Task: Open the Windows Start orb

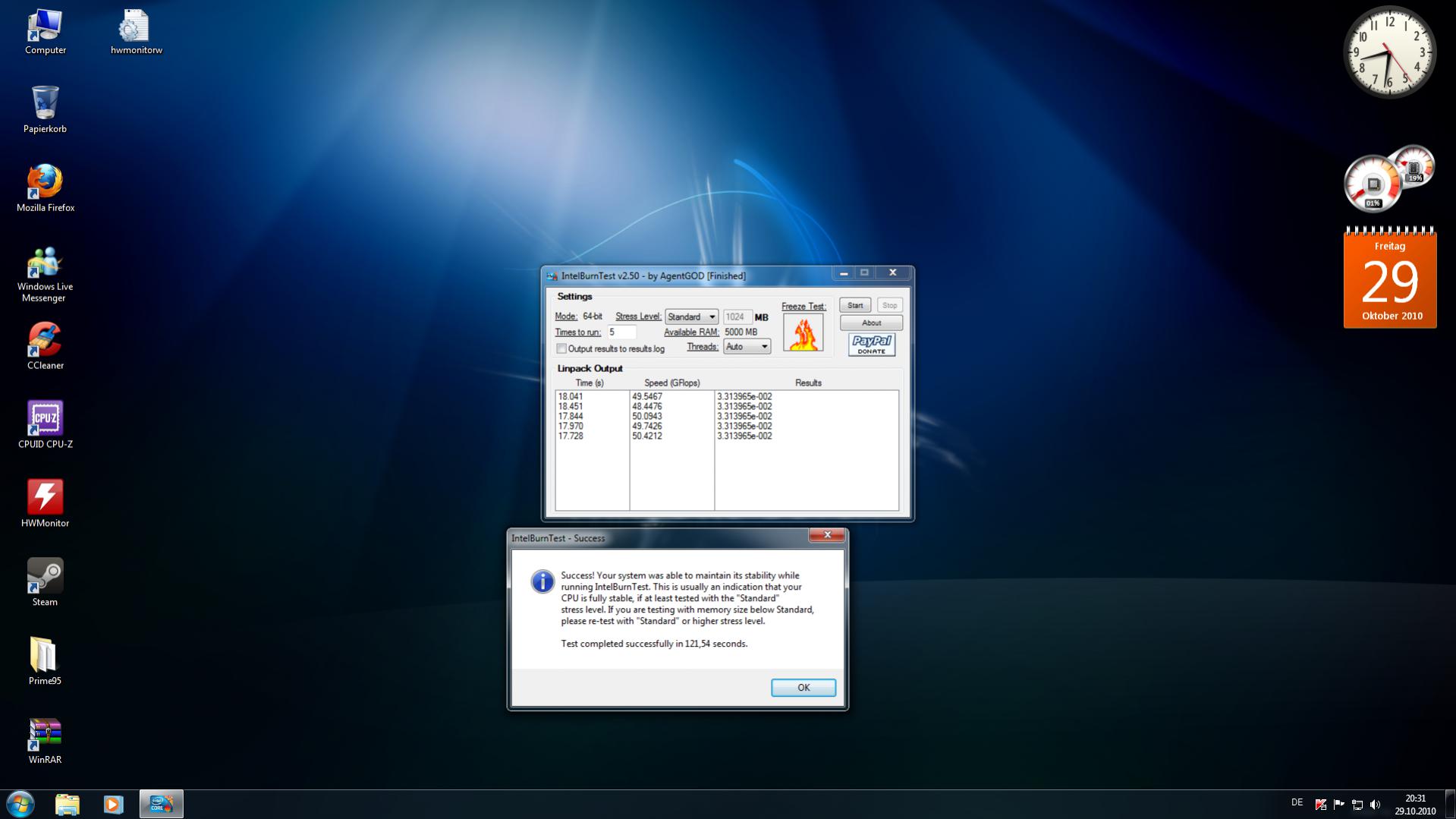Action: point(20,804)
